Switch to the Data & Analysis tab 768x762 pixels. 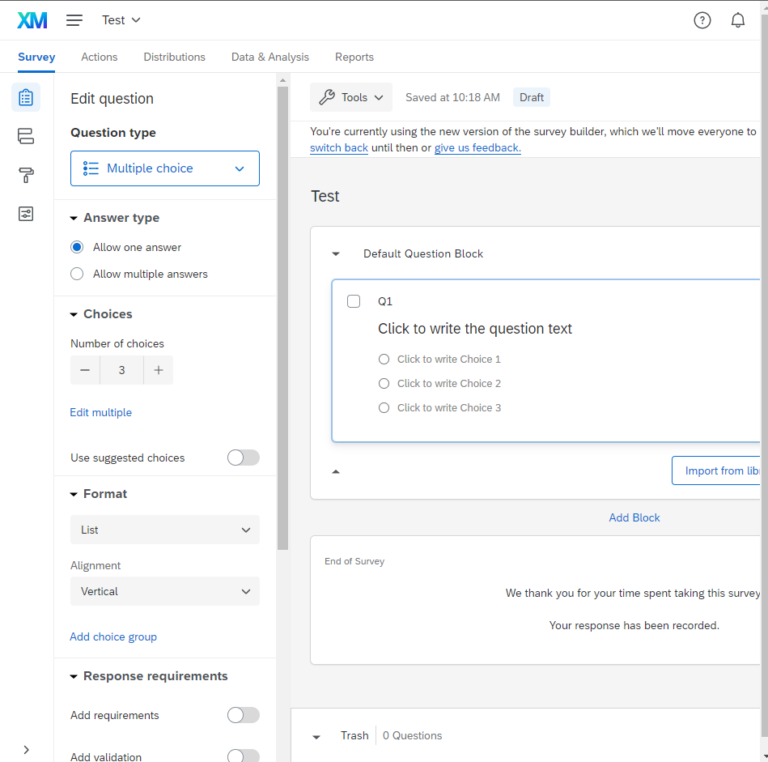click(x=270, y=57)
